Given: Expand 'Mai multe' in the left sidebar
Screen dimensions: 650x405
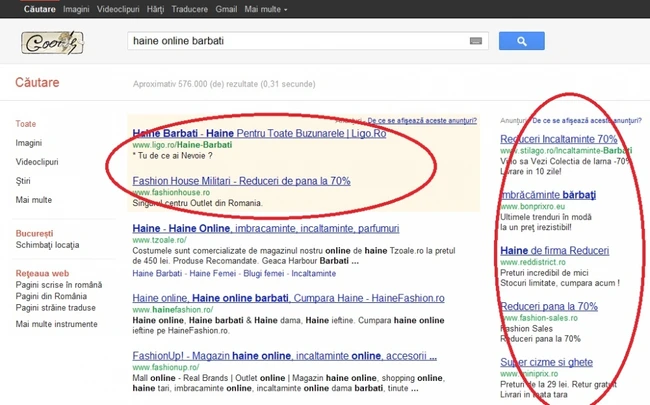Looking at the screenshot, I should pyautogui.click(x=35, y=200).
